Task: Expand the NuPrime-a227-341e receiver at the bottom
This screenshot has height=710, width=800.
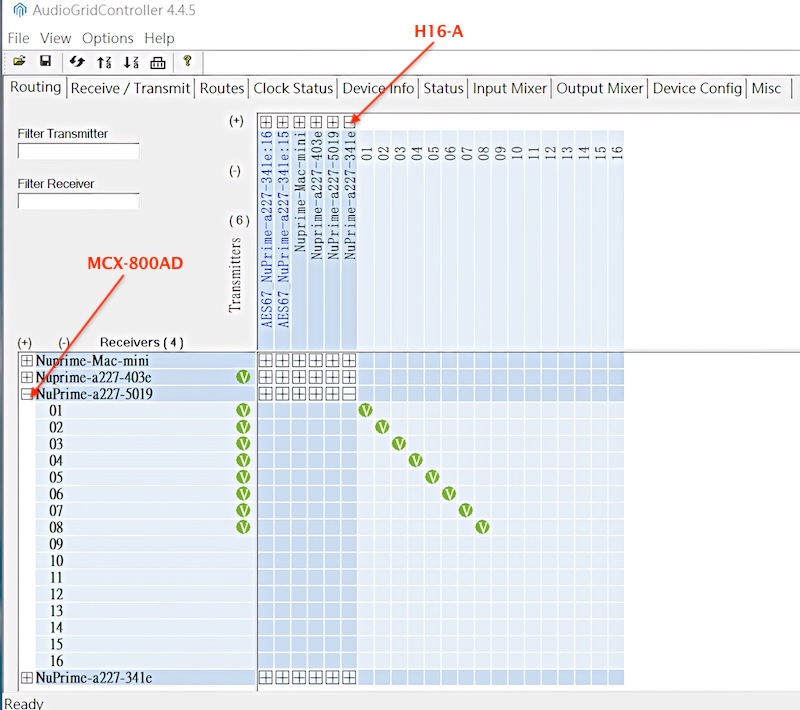Action: 27,678
